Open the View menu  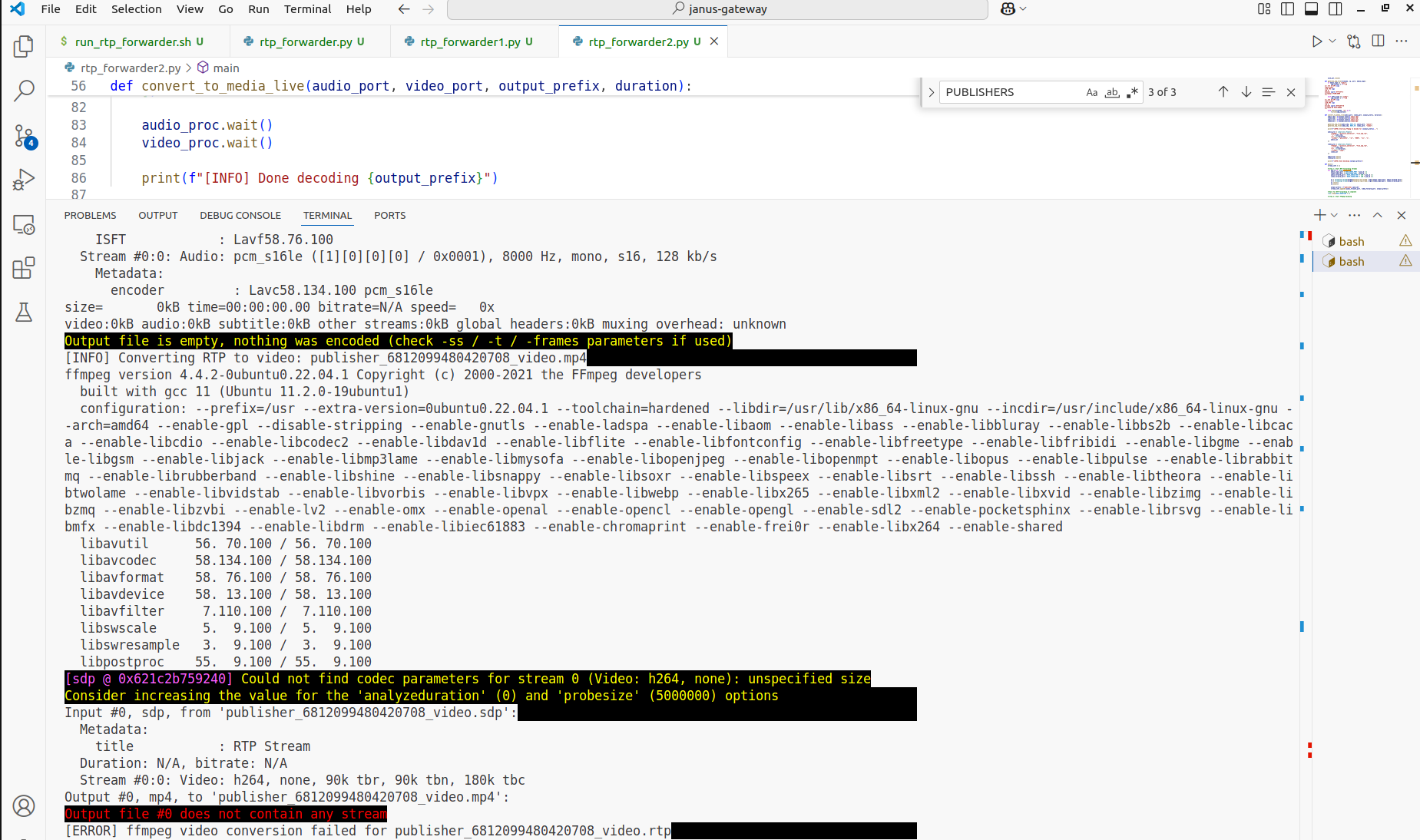pyautogui.click(x=190, y=9)
